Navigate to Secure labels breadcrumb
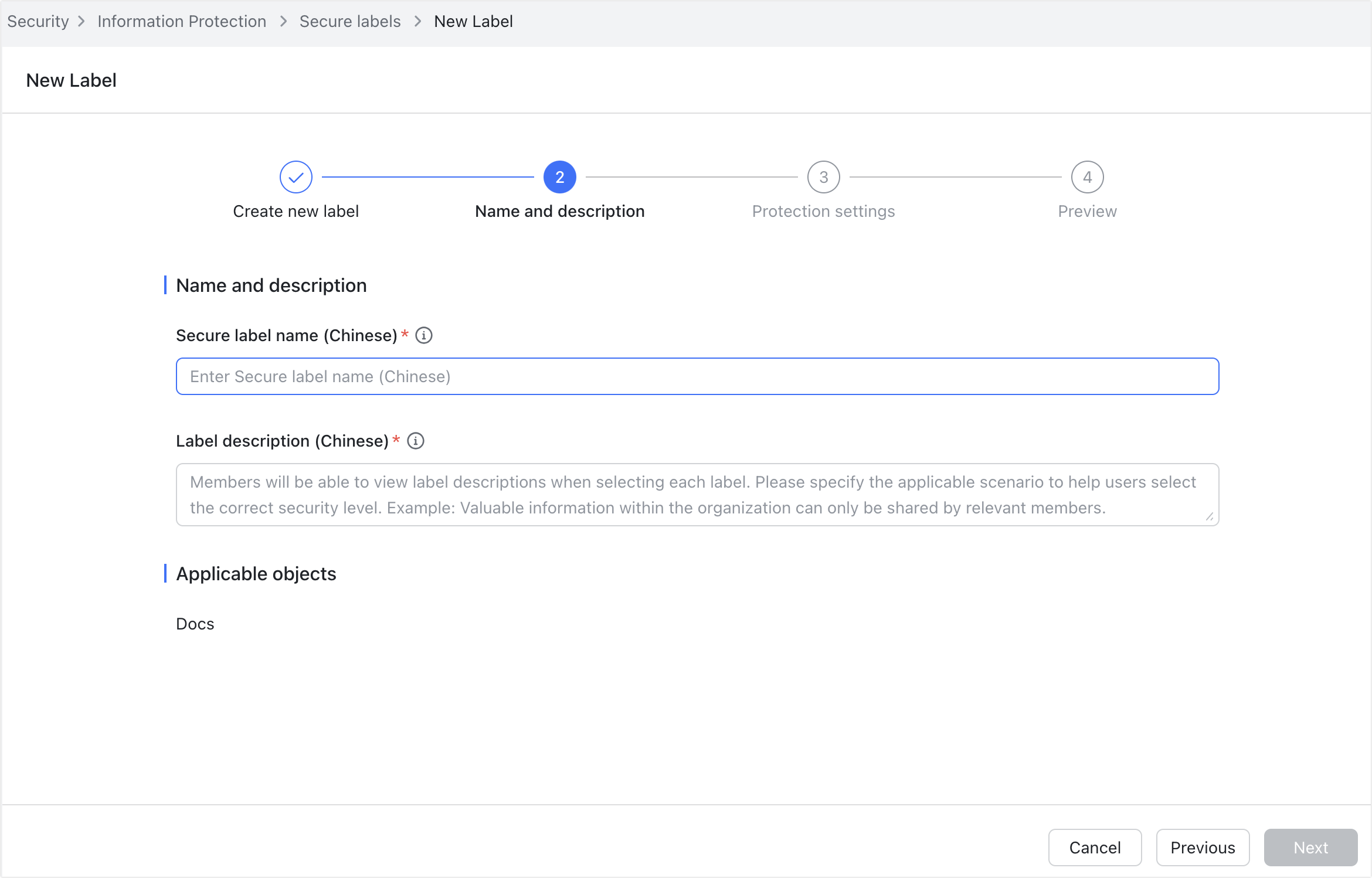 350,22
